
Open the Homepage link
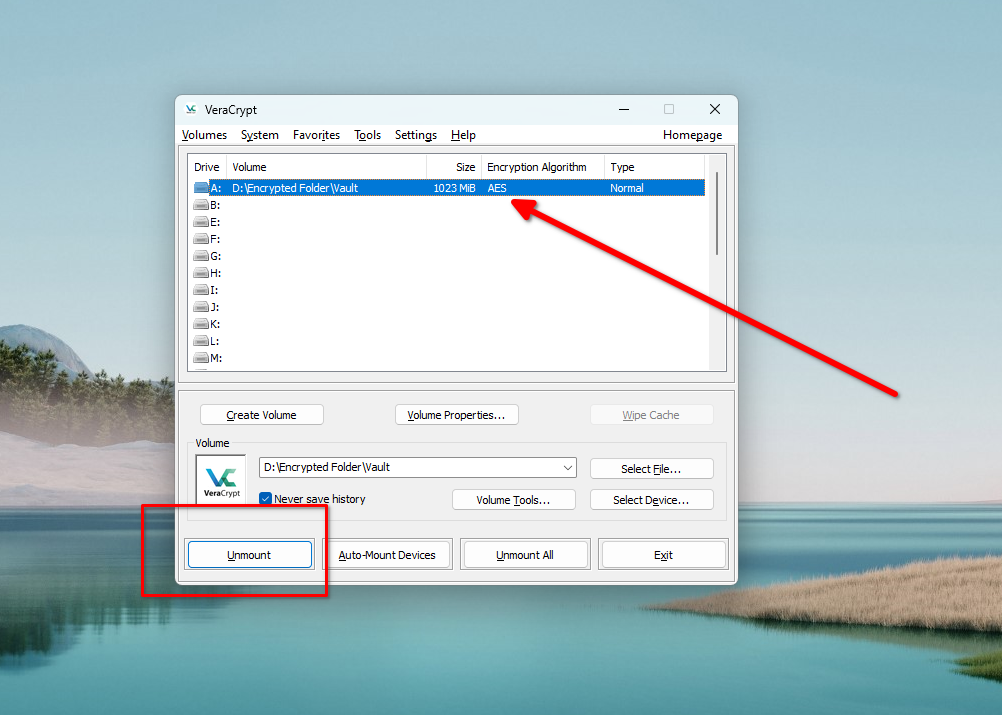tap(692, 135)
